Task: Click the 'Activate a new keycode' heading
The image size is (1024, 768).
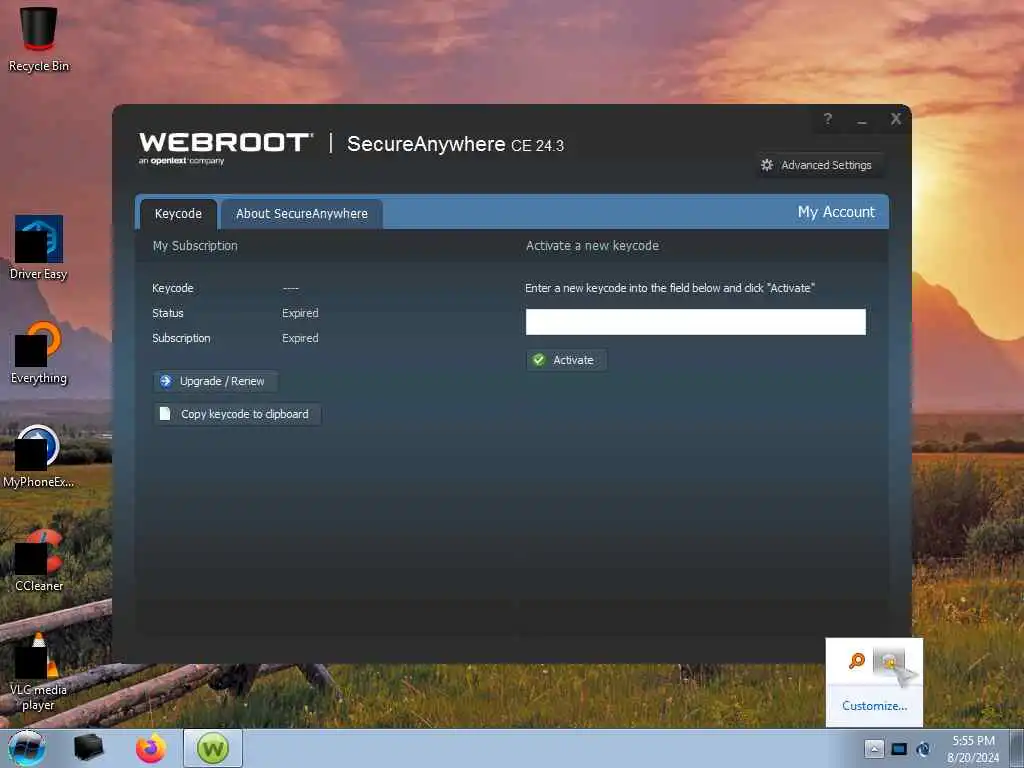Action: [592, 246]
